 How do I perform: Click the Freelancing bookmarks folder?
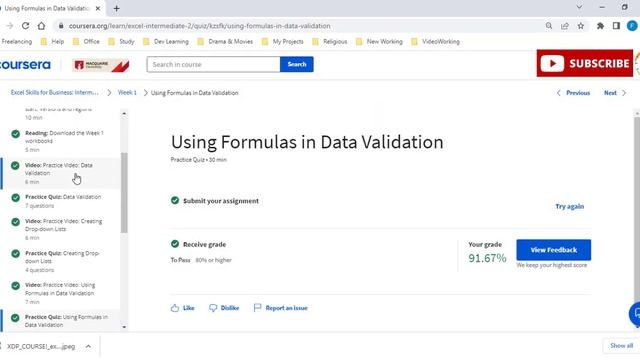[16, 42]
